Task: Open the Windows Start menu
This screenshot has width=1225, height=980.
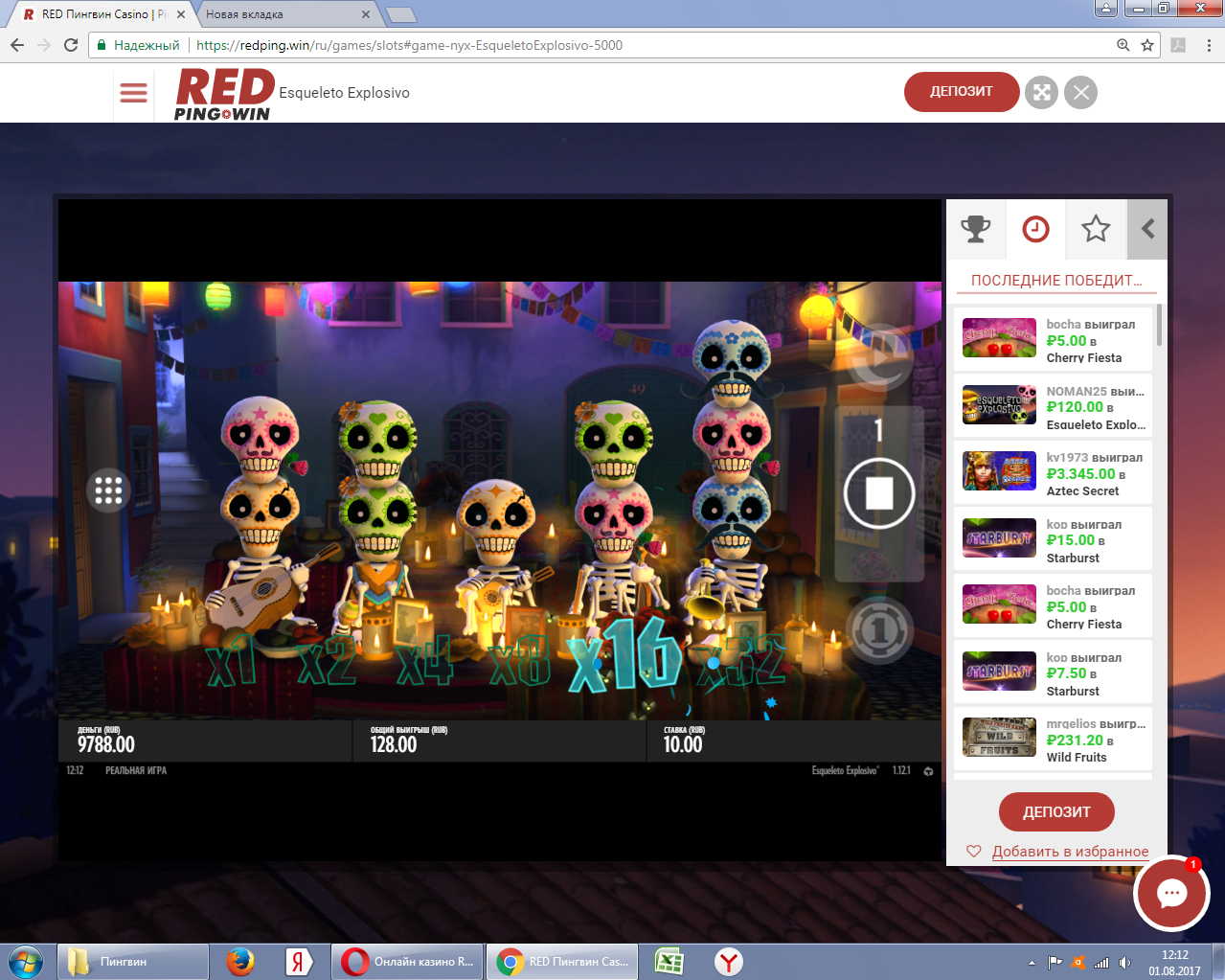Action: coord(26,962)
